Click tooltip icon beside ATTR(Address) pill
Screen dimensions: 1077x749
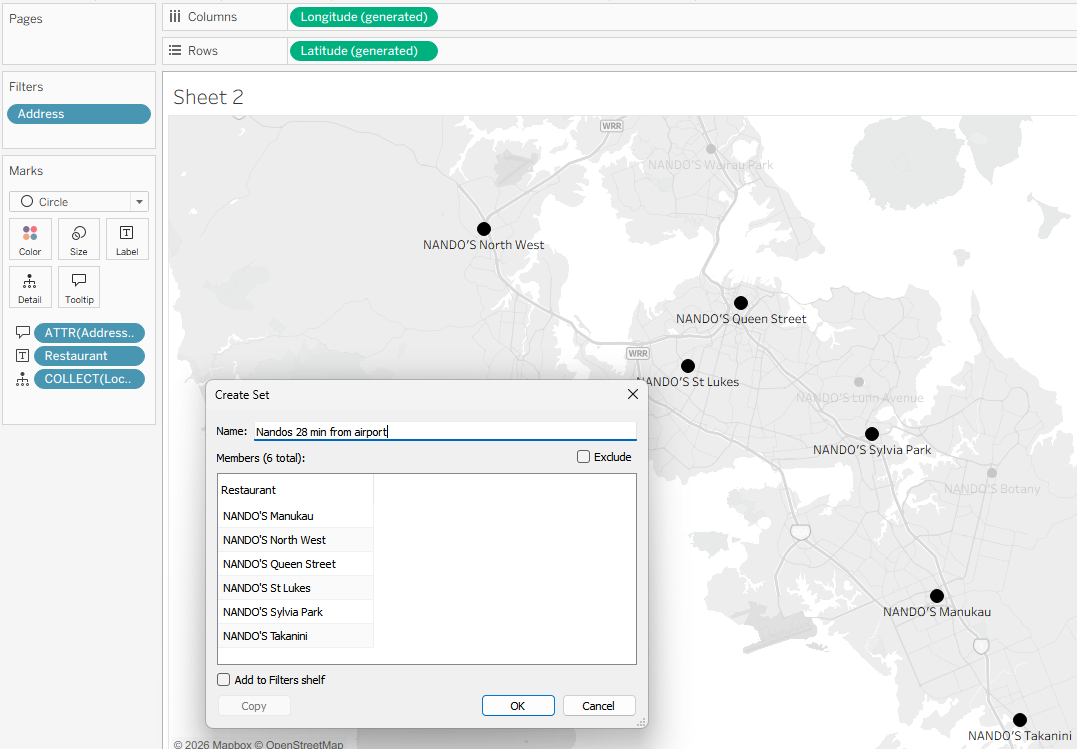click(23, 333)
